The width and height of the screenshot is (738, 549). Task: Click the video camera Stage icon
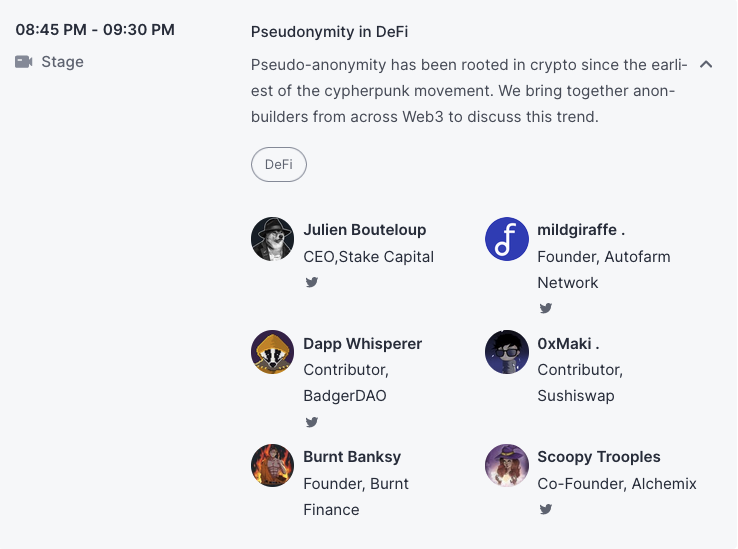(24, 62)
